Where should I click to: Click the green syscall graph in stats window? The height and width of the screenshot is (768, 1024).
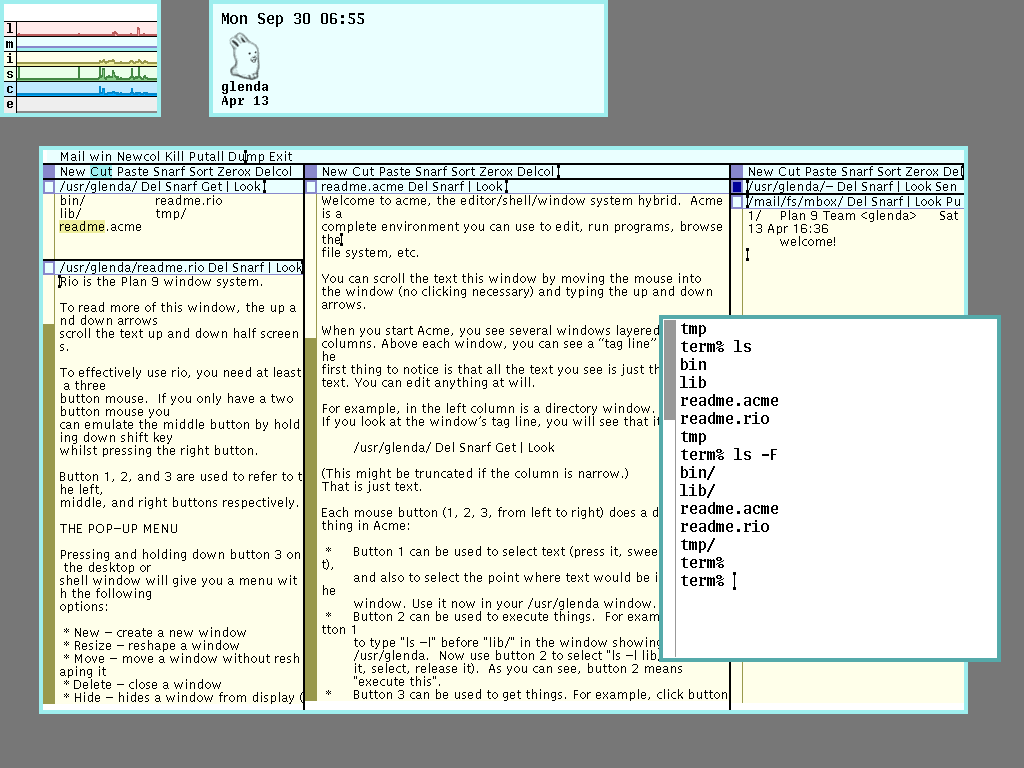pos(87,74)
